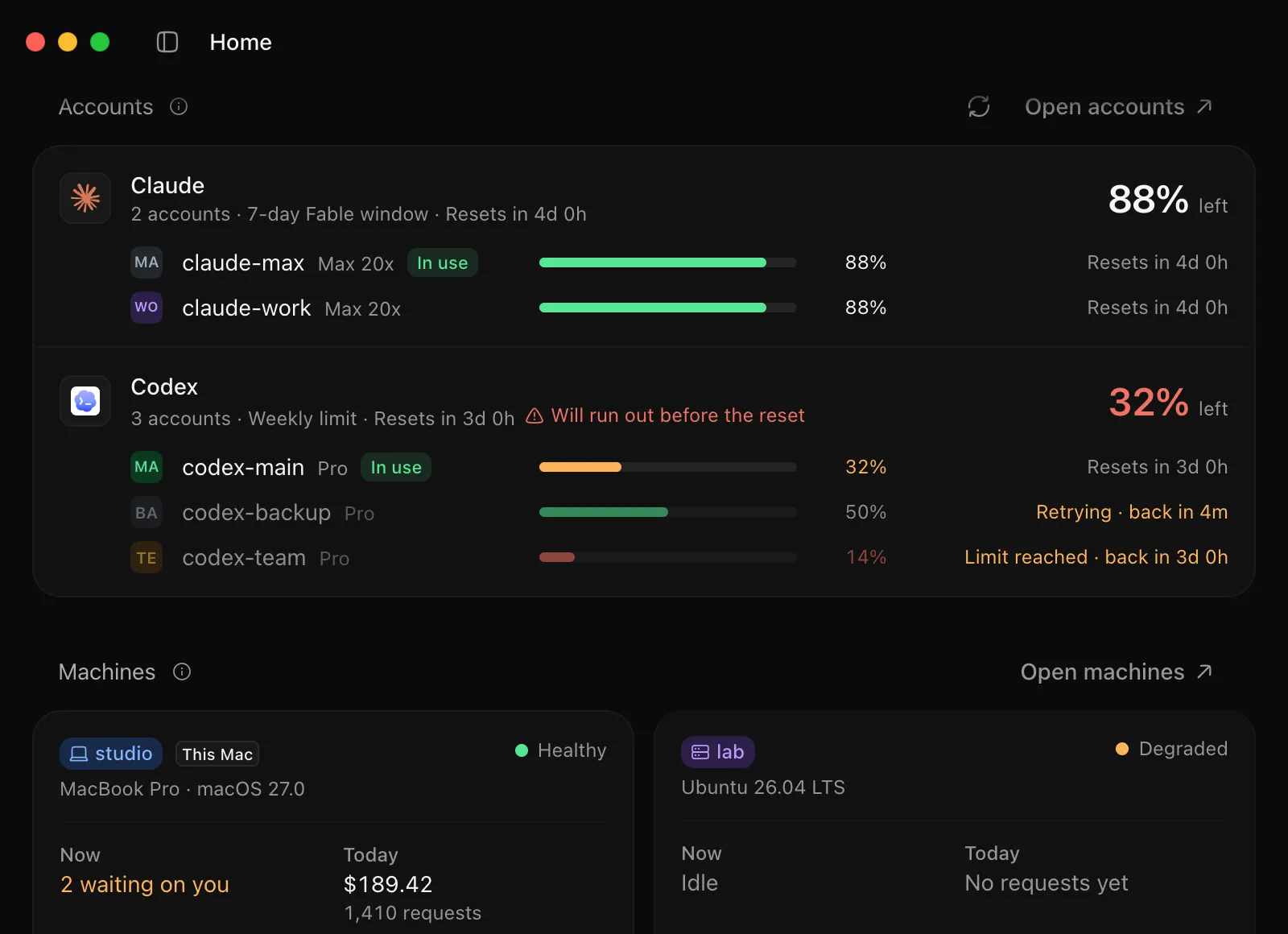
Task: Select the MA avatar for codex-main
Action: [147, 467]
